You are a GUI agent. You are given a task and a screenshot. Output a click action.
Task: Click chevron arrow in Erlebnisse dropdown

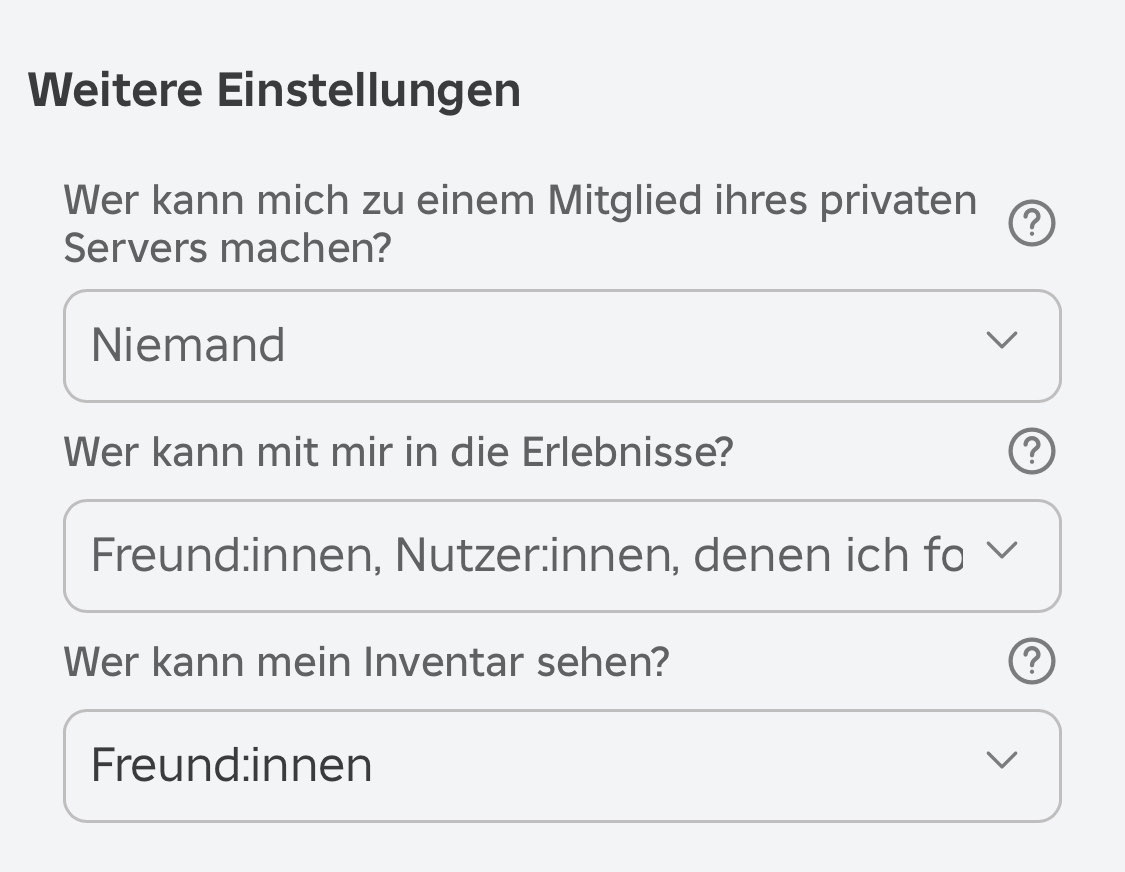(1002, 550)
